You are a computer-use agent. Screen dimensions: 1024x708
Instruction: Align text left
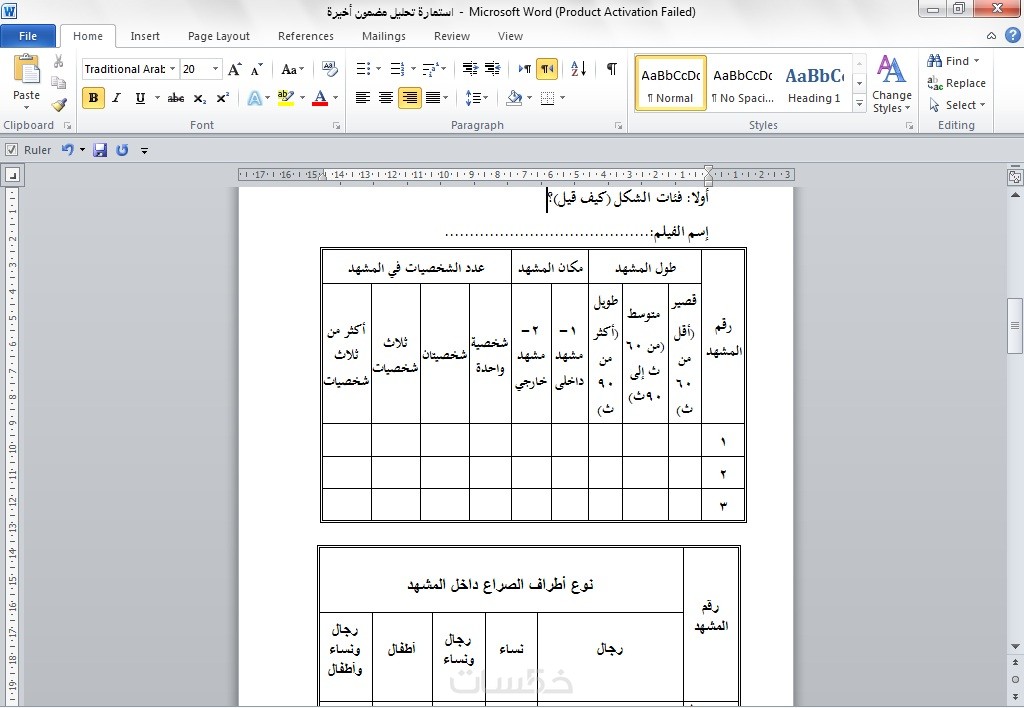(x=363, y=98)
